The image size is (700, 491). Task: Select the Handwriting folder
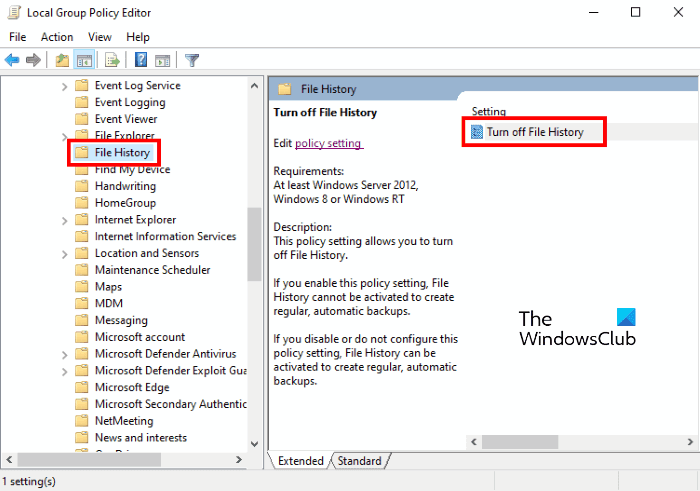pyautogui.click(x=125, y=186)
